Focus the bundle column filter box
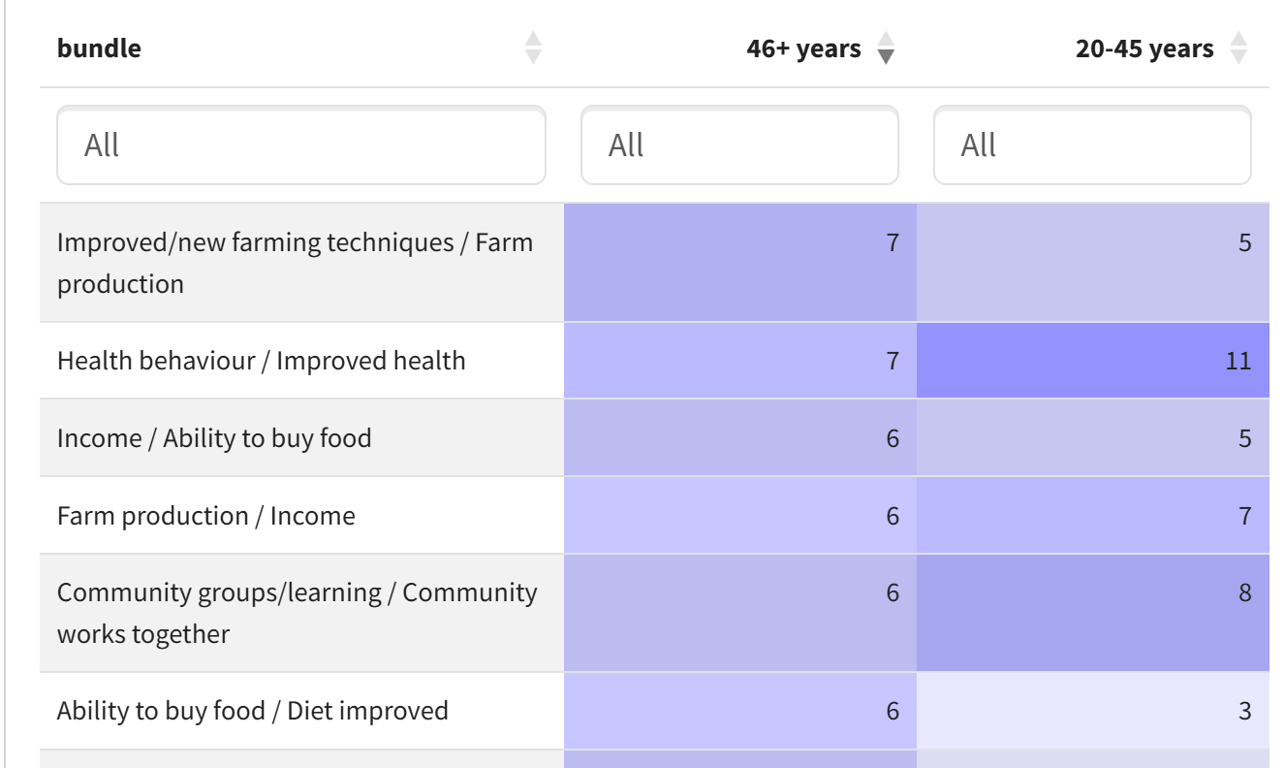The width and height of the screenshot is (1285, 768). (301, 146)
